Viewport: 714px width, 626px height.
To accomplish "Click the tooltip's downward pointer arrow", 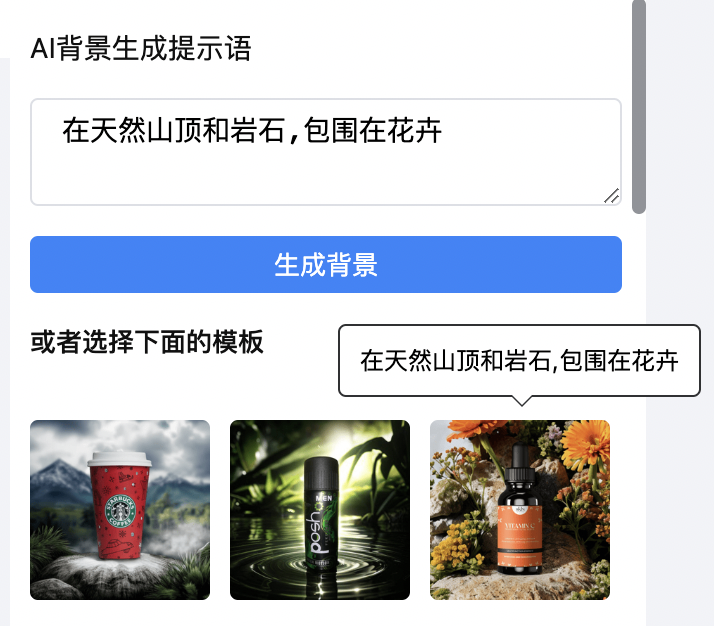I will pyautogui.click(x=522, y=401).
